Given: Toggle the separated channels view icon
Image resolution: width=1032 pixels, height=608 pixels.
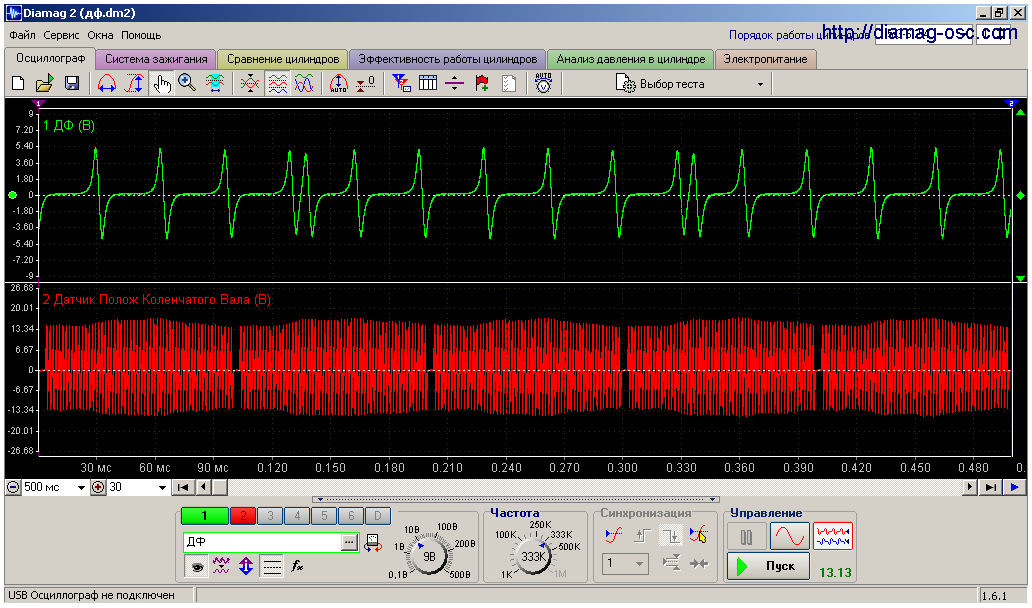Looking at the screenshot, I should tap(277, 84).
